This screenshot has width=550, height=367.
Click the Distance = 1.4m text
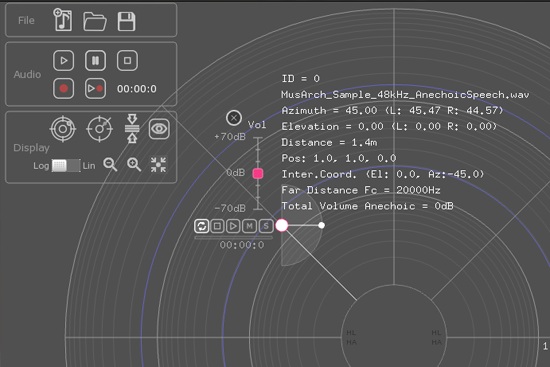329,142
